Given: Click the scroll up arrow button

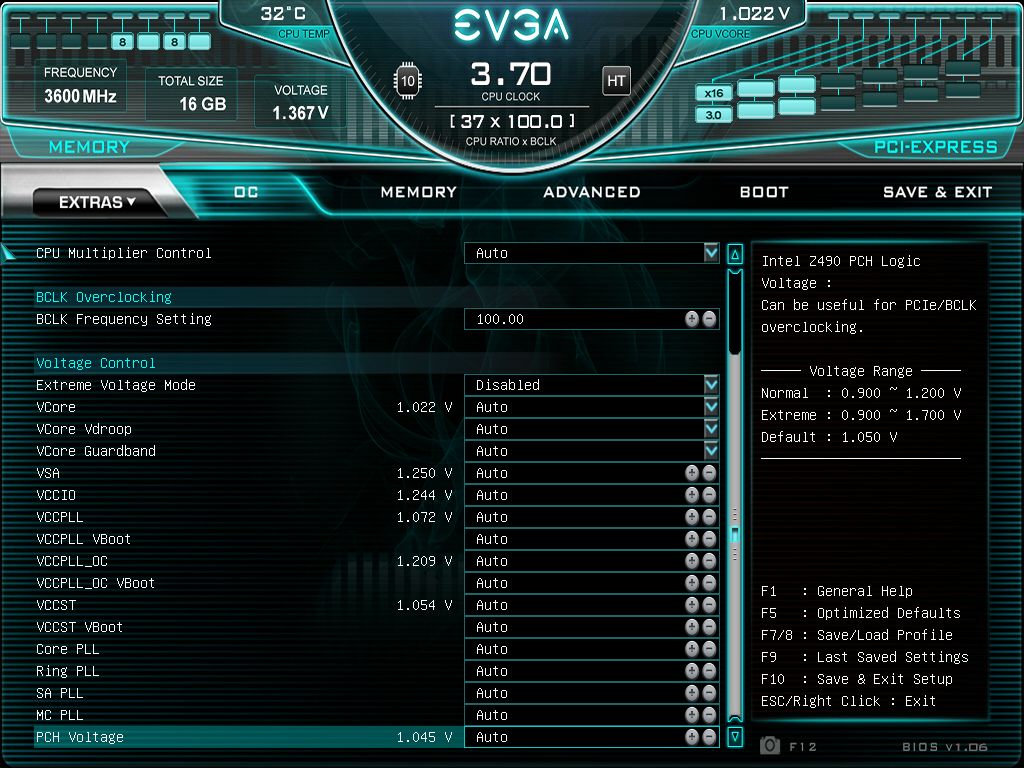Looking at the screenshot, I should tap(735, 254).
